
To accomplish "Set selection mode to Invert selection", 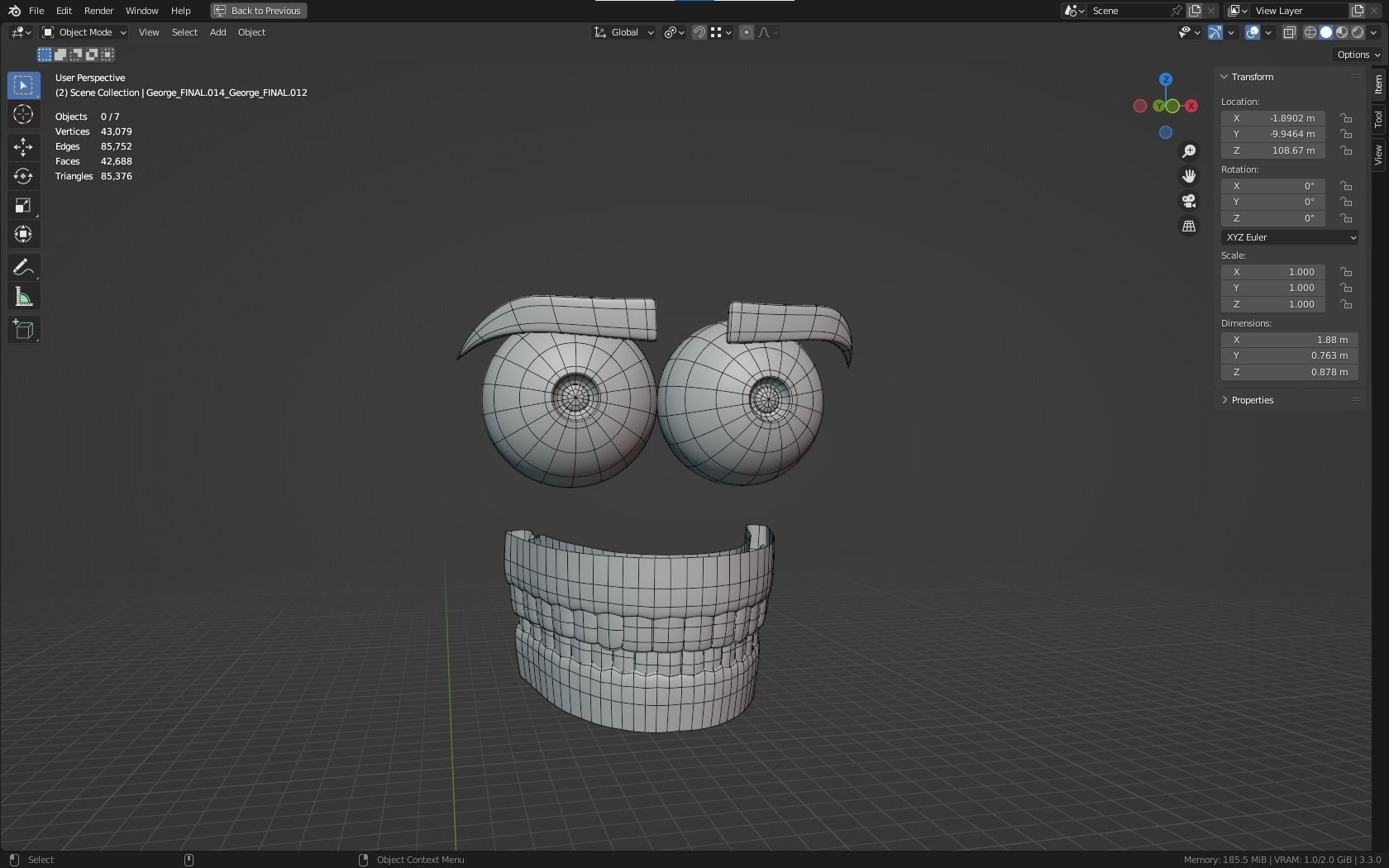I will click(x=92, y=55).
